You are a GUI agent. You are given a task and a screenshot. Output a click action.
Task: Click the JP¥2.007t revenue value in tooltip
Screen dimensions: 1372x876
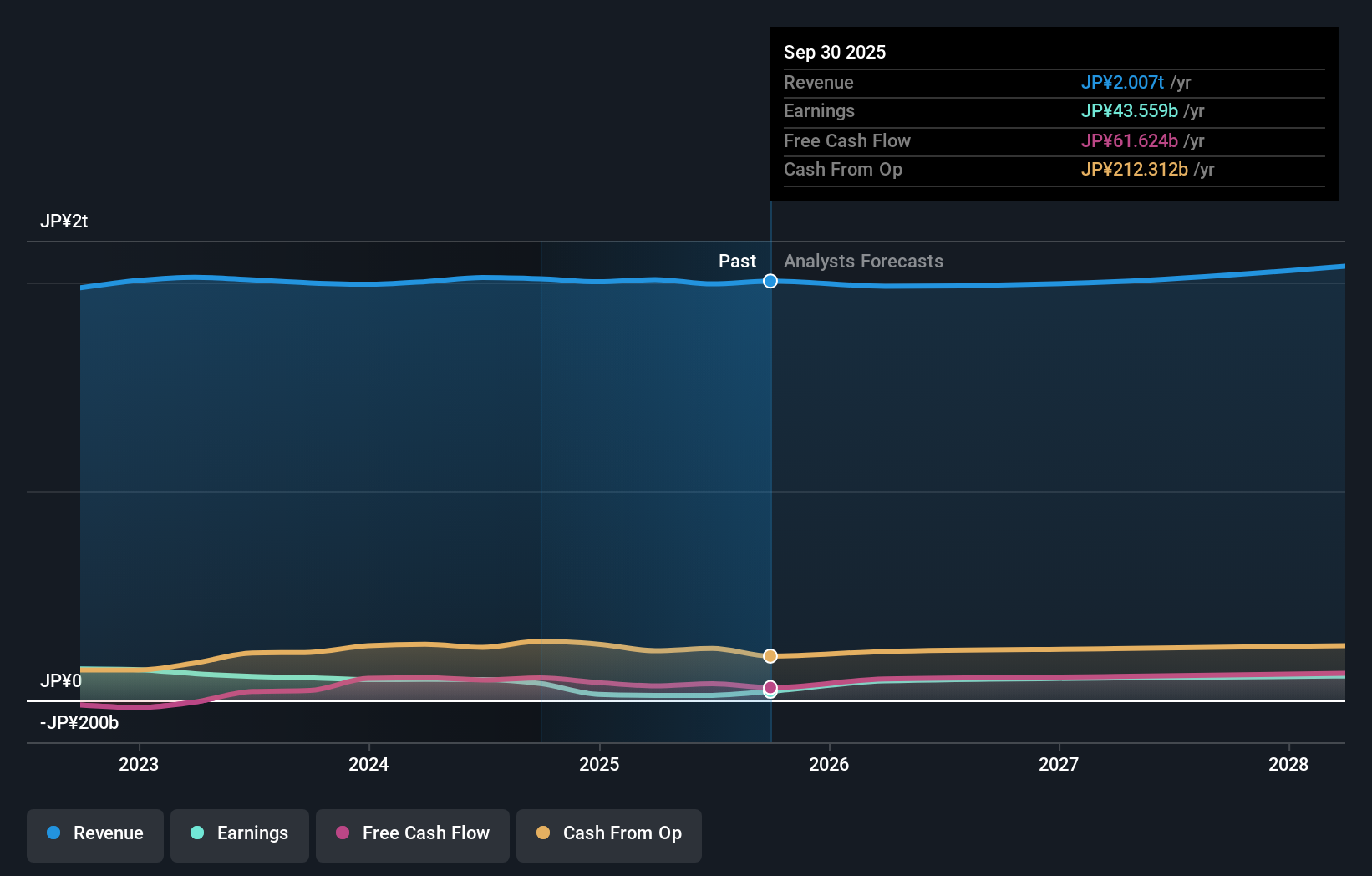tap(1123, 83)
